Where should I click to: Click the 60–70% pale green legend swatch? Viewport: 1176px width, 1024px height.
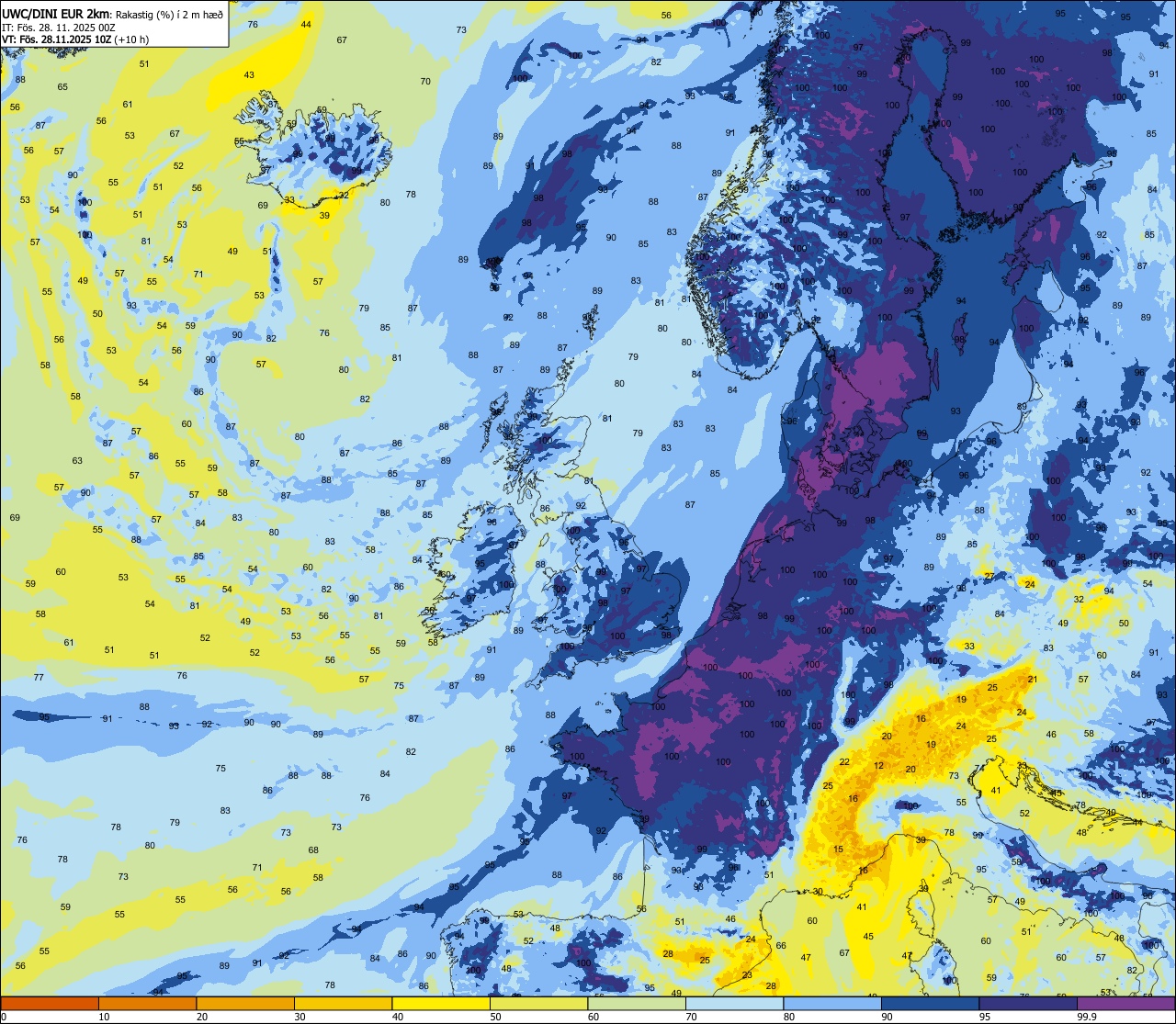coord(637,1003)
